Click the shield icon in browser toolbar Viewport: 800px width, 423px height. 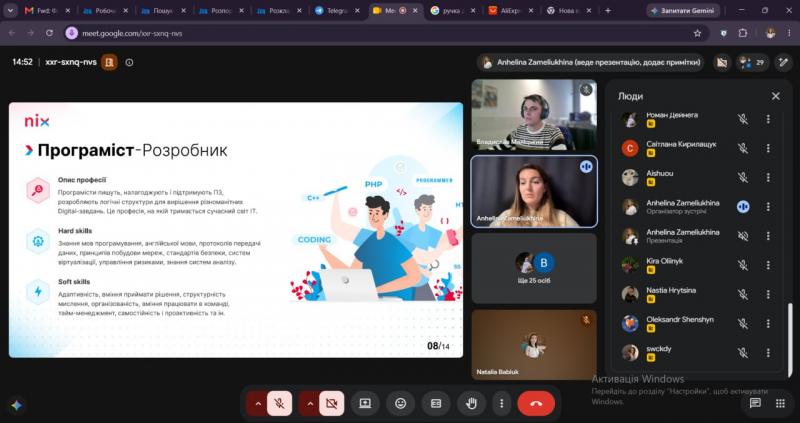pos(723,33)
